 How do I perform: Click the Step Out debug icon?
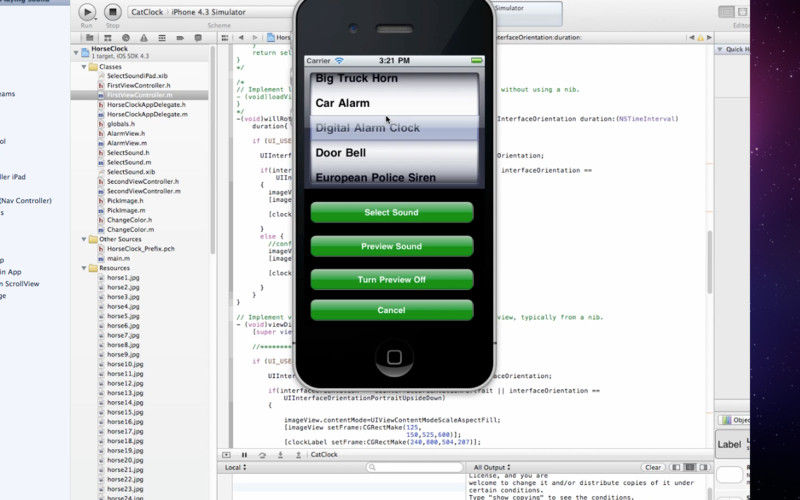point(298,455)
